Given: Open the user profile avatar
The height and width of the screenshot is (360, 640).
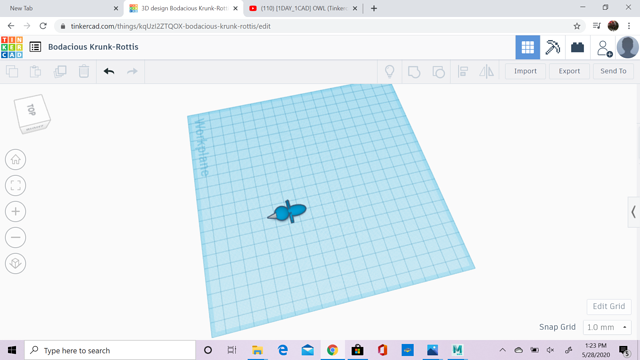Looking at the screenshot, I should point(627,47).
